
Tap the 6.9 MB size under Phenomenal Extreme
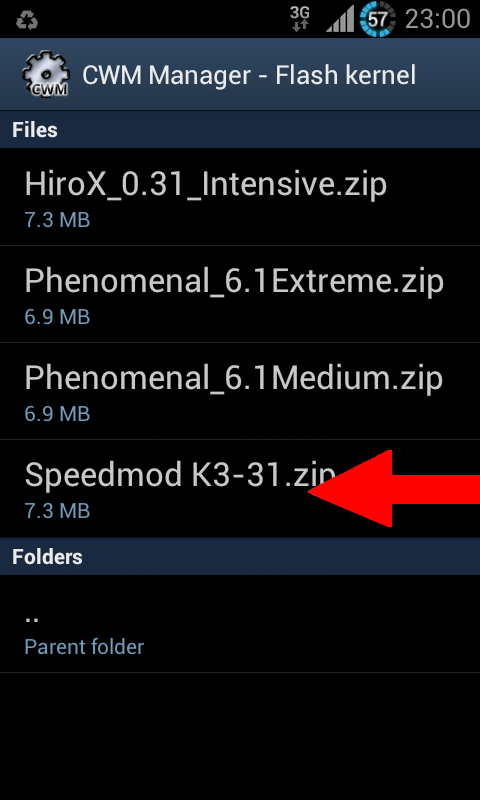coord(57,317)
